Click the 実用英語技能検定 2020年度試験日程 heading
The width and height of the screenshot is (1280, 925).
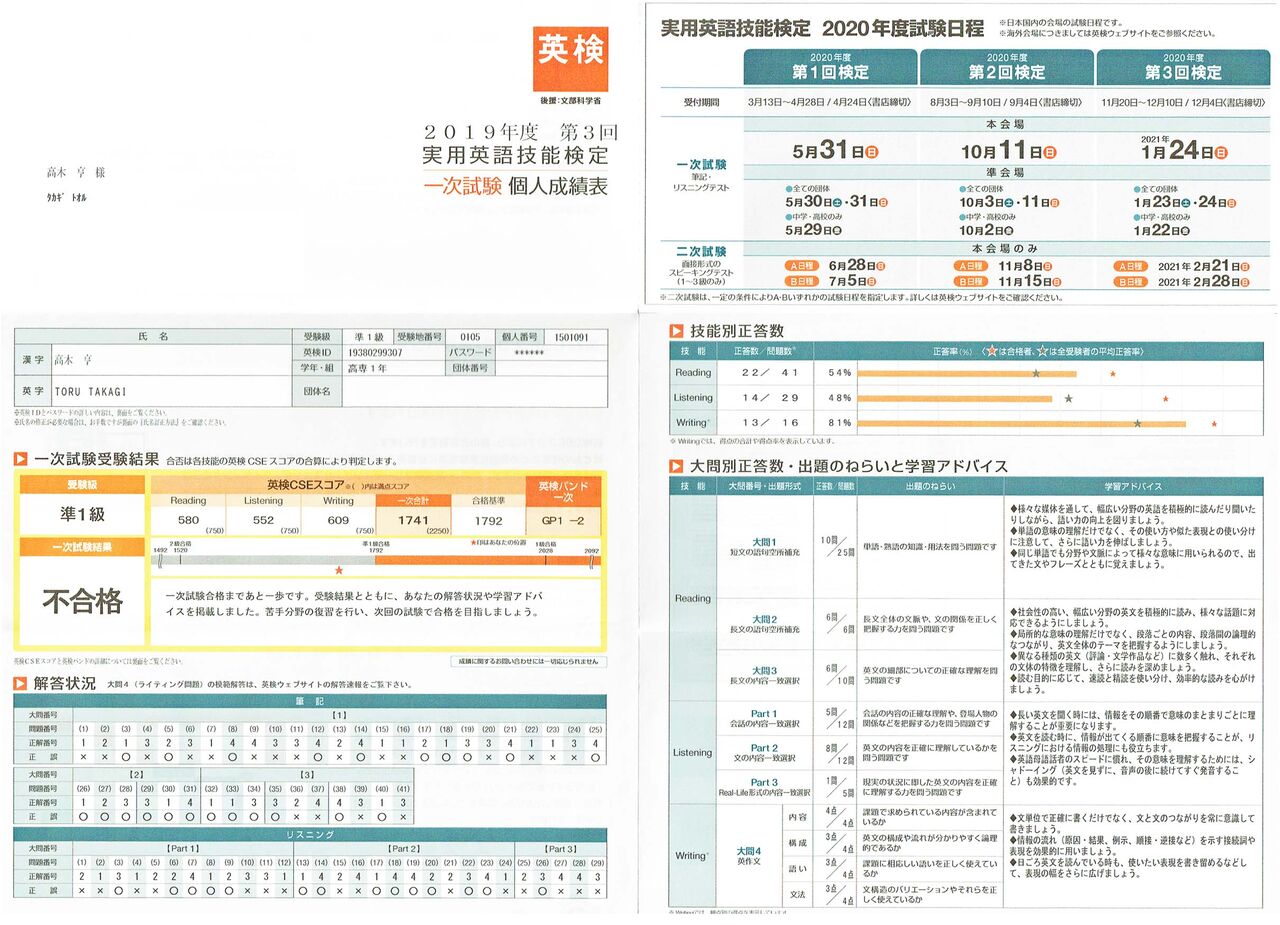coord(823,28)
